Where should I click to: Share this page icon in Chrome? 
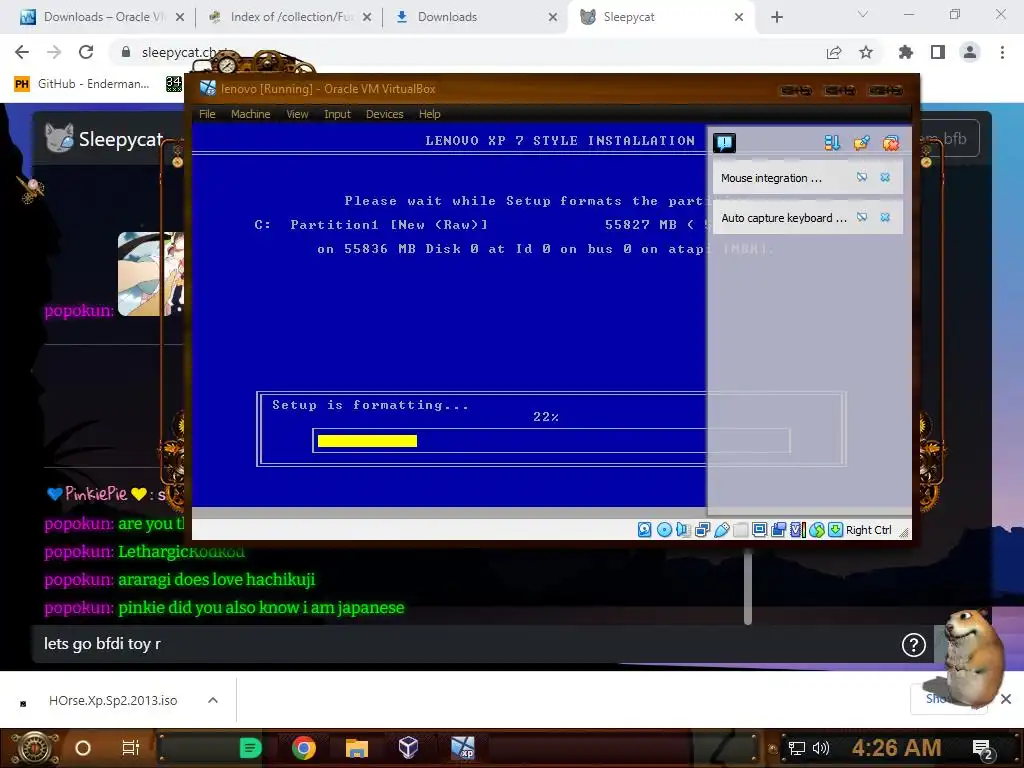pos(834,52)
